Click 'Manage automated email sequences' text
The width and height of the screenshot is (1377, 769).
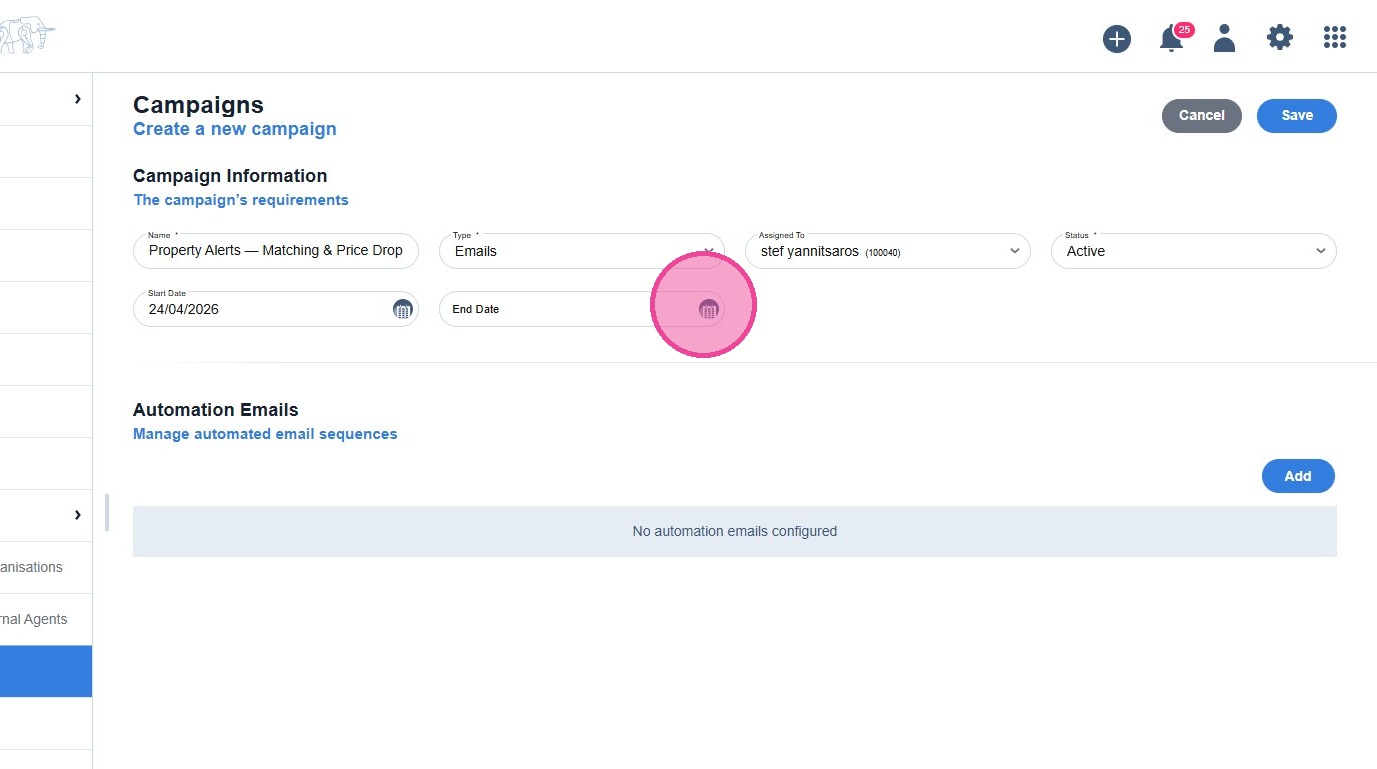[x=265, y=434]
